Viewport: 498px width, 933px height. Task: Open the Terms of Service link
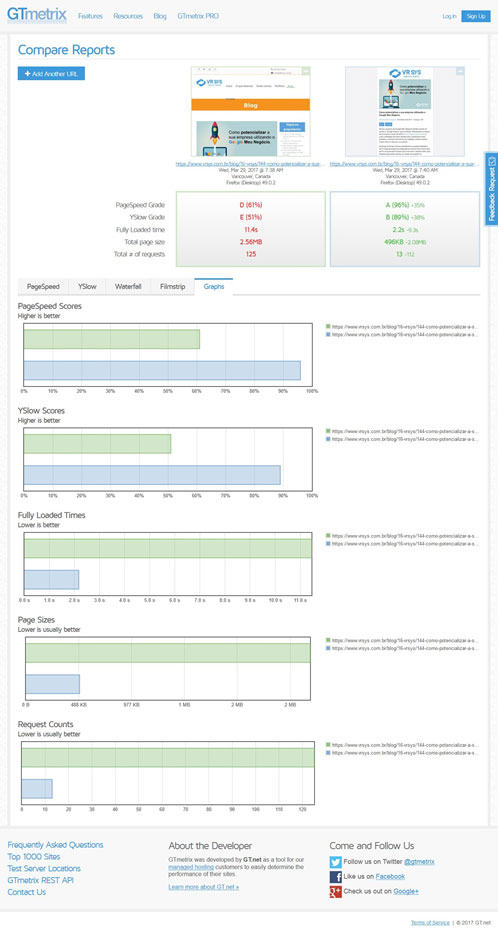[430, 922]
